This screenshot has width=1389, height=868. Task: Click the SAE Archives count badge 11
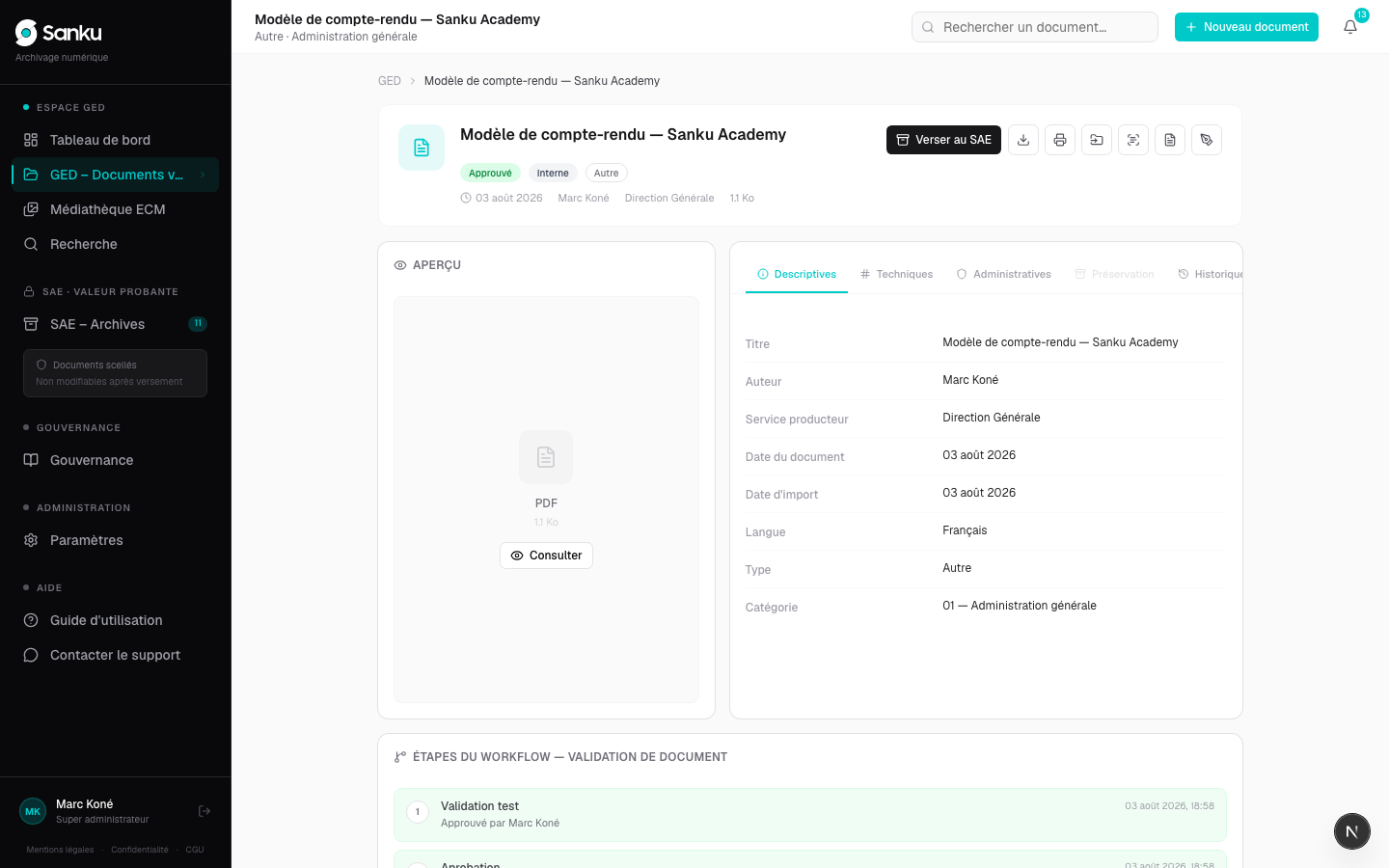pyautogui.click(x=198, y=324)
